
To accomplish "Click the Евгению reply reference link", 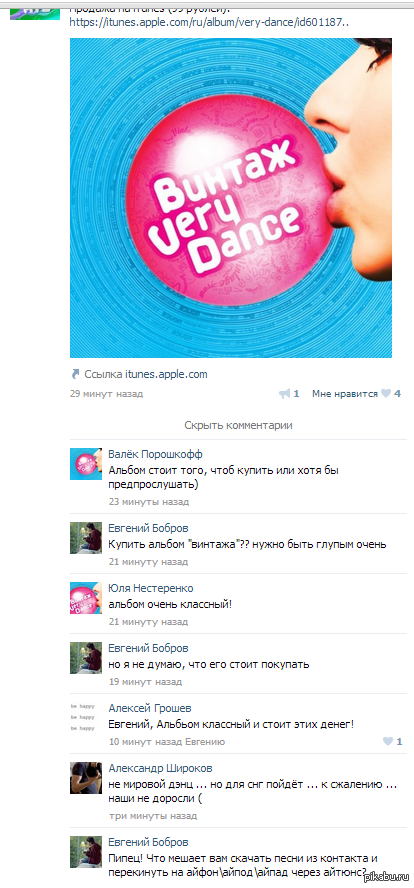I will click(x=205, y=742).
